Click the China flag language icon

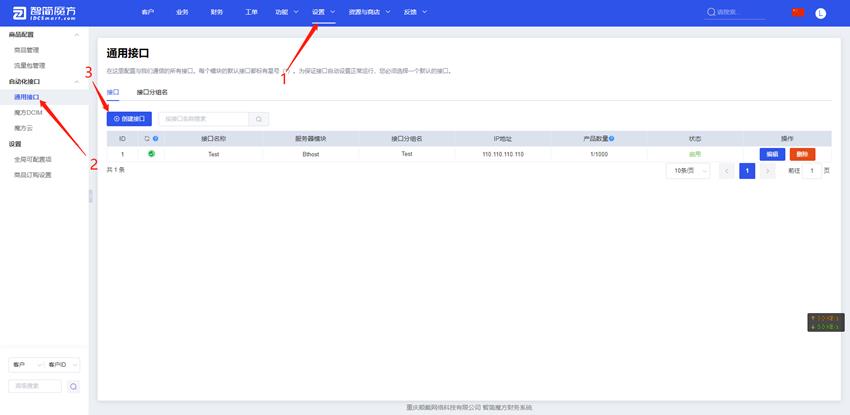click(x=797, y=12)
